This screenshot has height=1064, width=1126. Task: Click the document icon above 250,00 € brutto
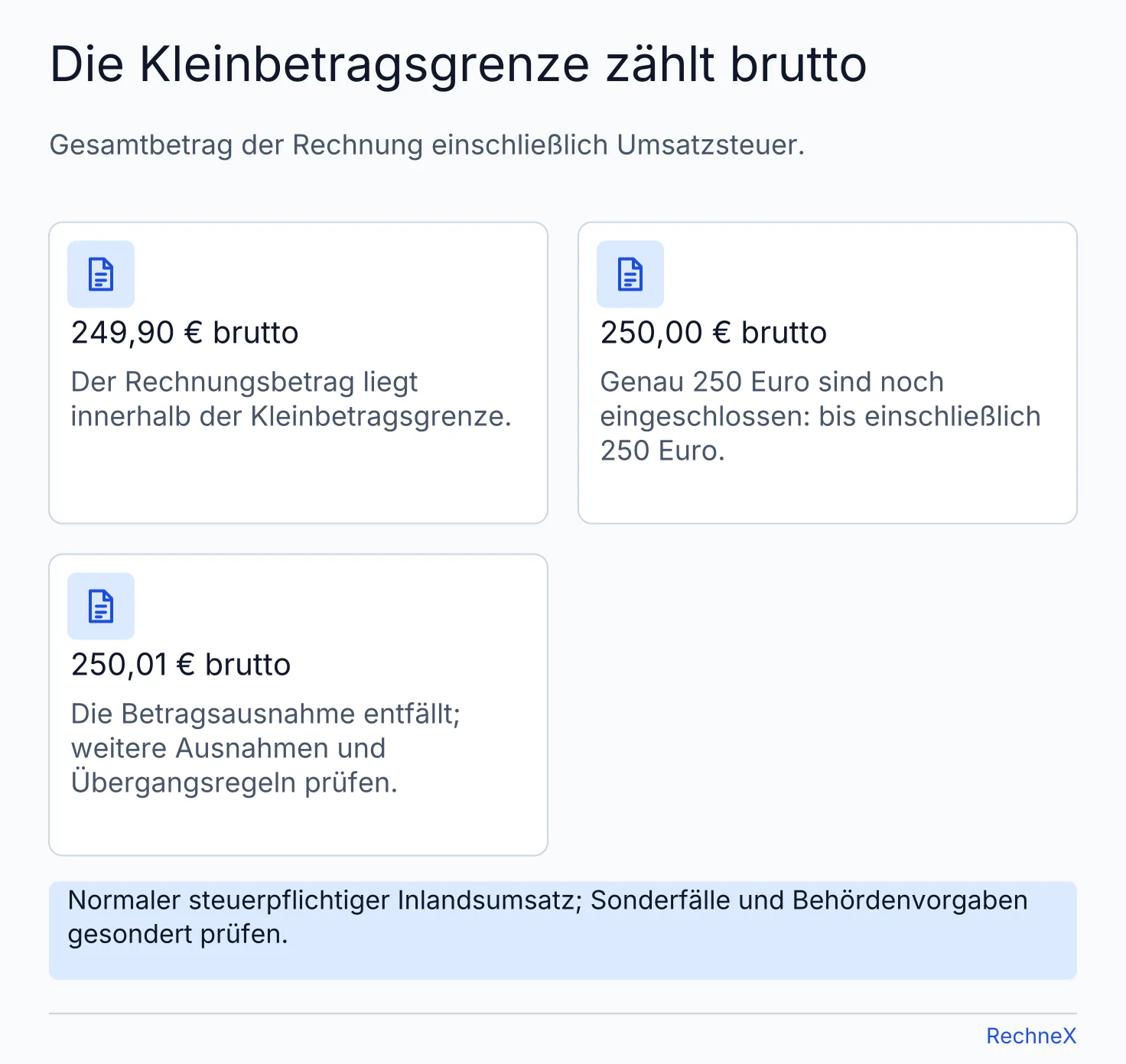click(x=630, y=275)
